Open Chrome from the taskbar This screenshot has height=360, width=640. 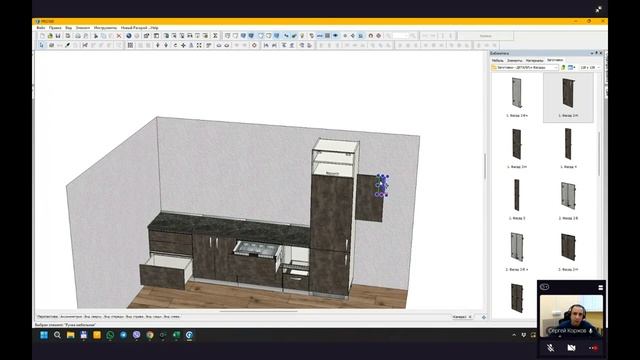150,335
